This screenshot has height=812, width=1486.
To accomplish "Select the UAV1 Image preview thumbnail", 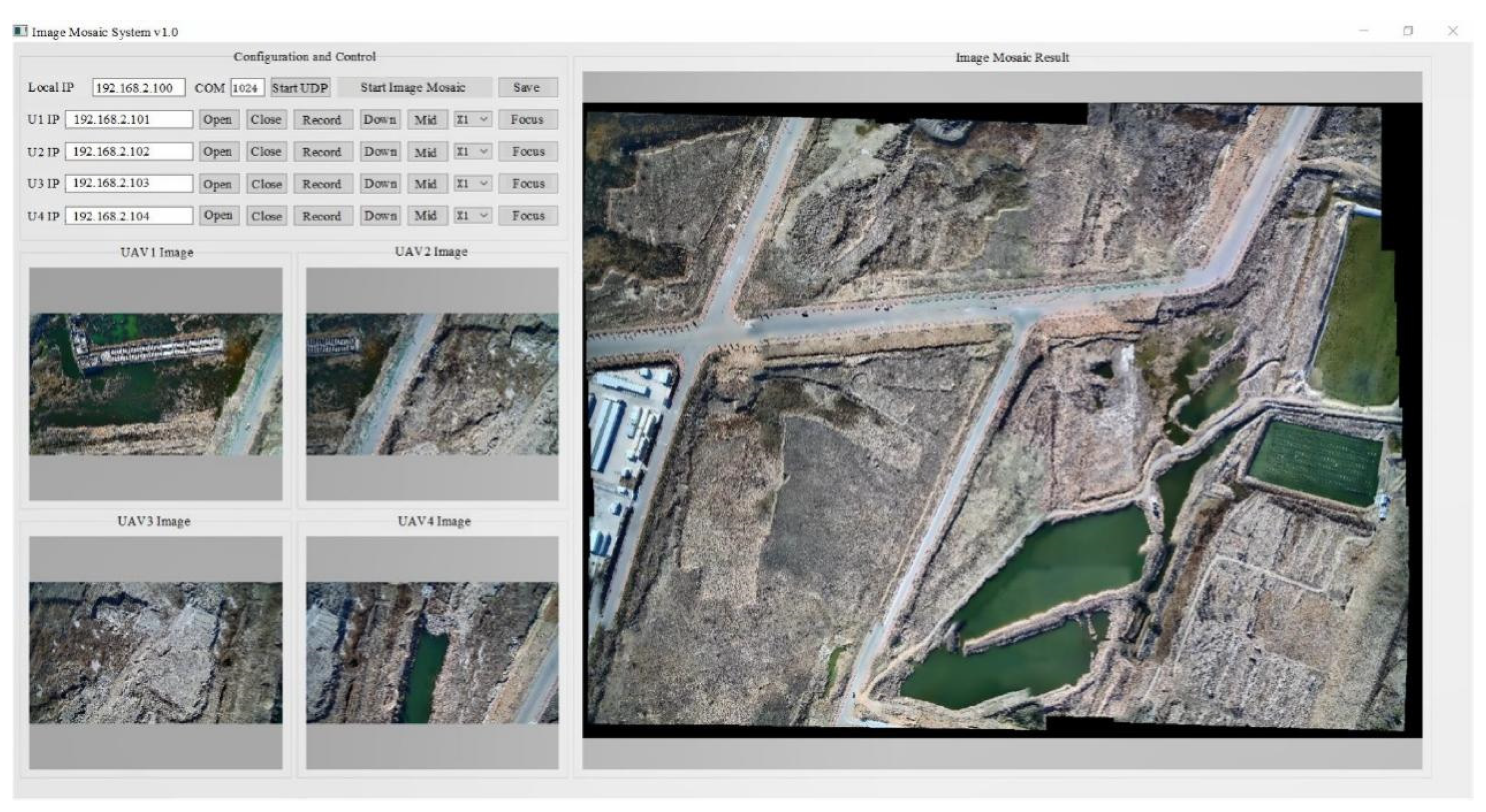I will [156, 384].
